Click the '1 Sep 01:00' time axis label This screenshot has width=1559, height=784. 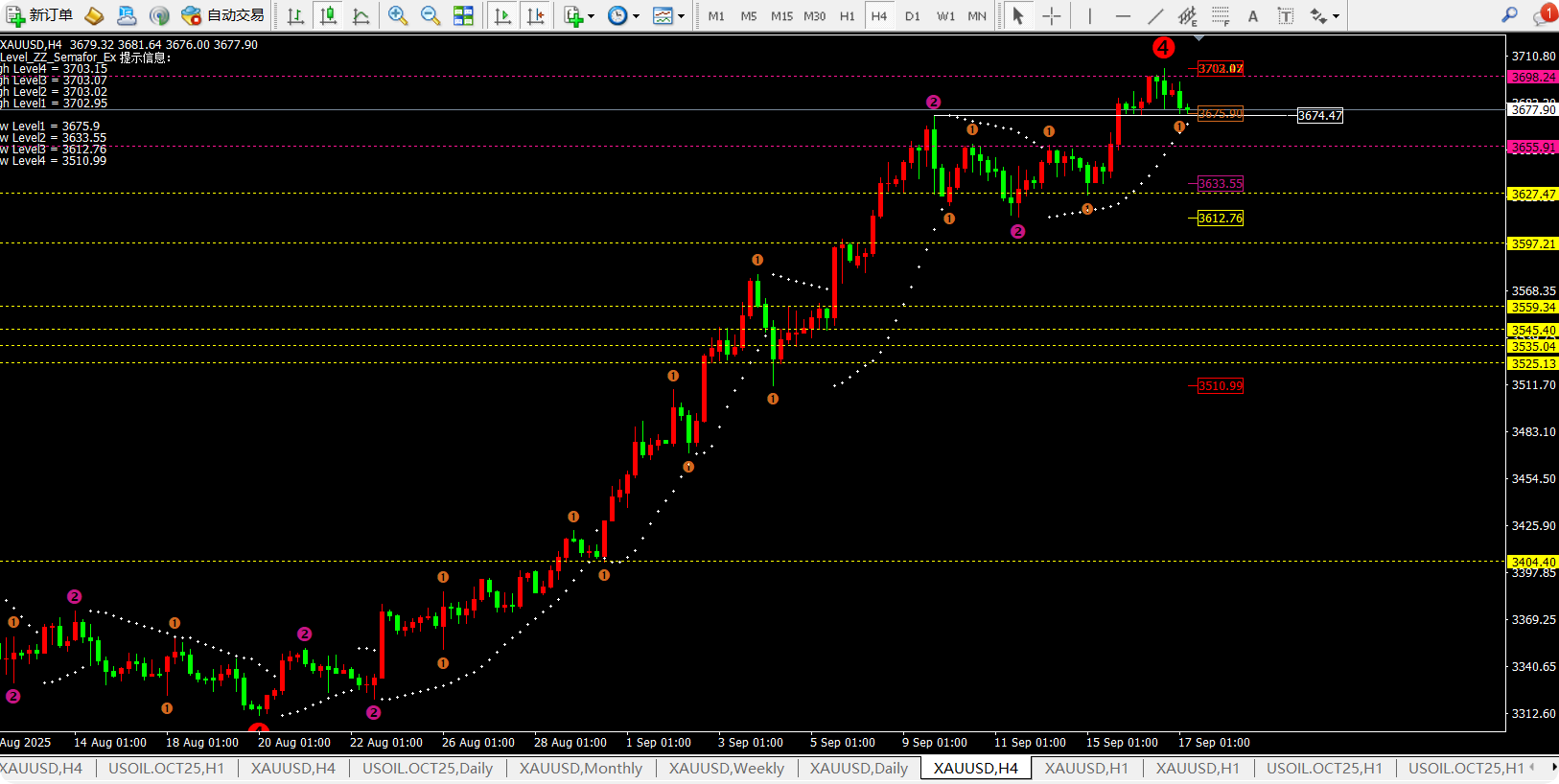pos(659,743)
